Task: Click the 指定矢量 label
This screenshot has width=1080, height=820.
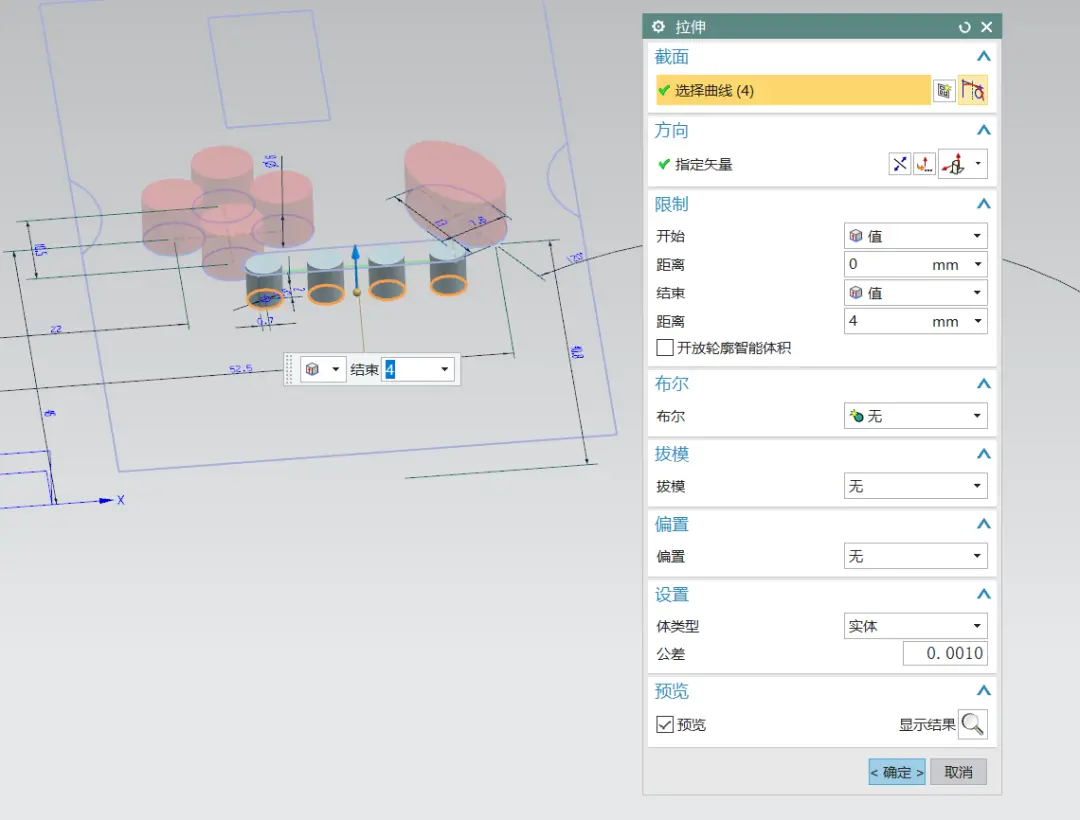Action: click(703, 165)
